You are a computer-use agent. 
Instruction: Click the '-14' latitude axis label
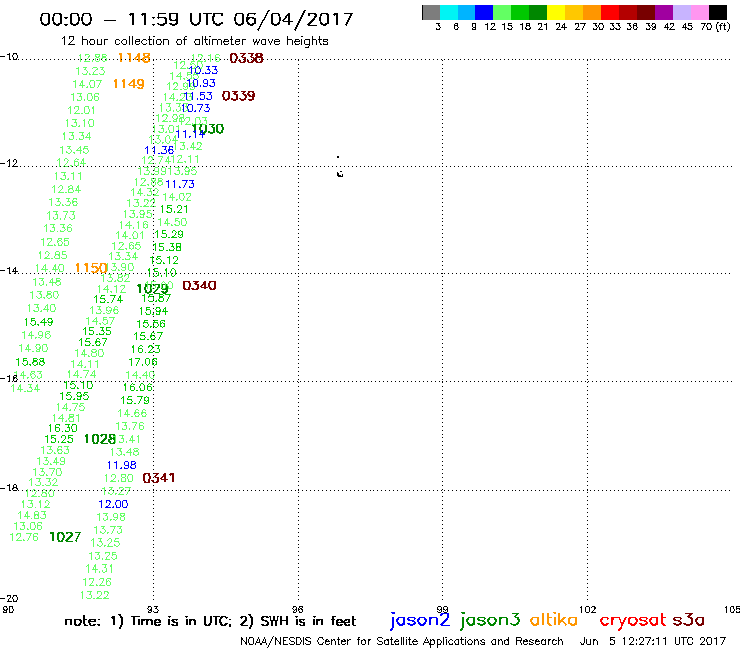[9, 271]
